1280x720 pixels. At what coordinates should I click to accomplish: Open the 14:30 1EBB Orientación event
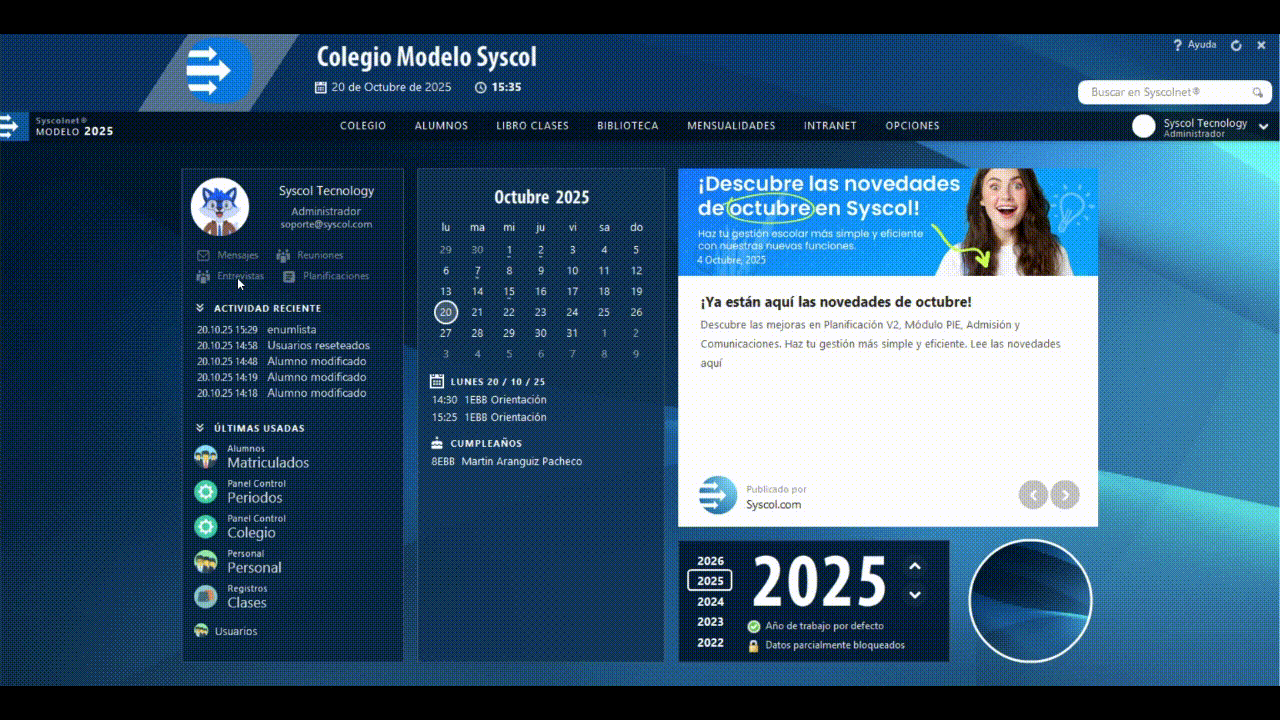[489, 400]
